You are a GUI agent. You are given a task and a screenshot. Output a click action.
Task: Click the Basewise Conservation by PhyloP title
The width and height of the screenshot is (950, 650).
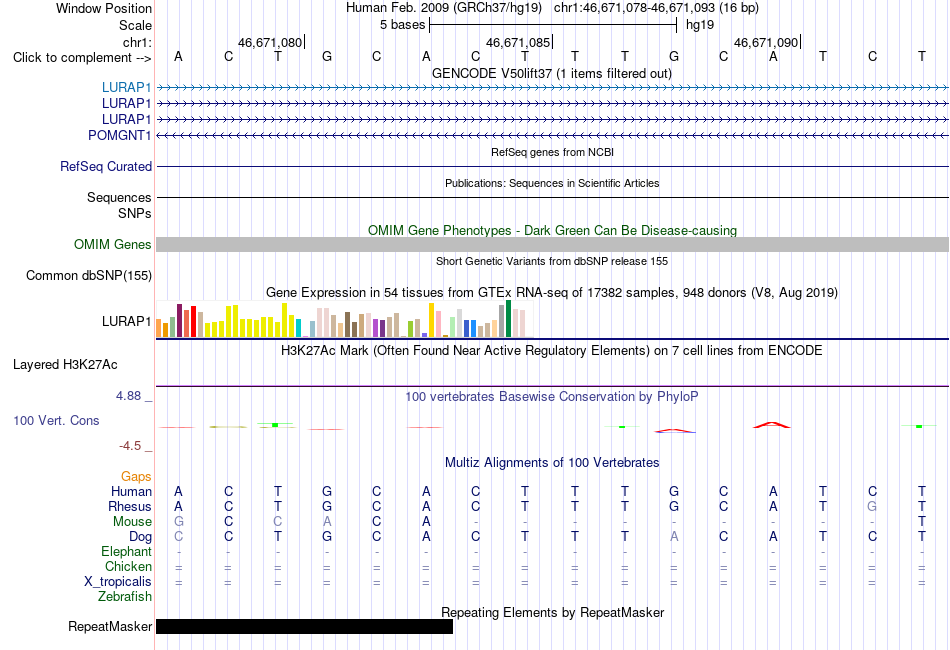(552, 396)
